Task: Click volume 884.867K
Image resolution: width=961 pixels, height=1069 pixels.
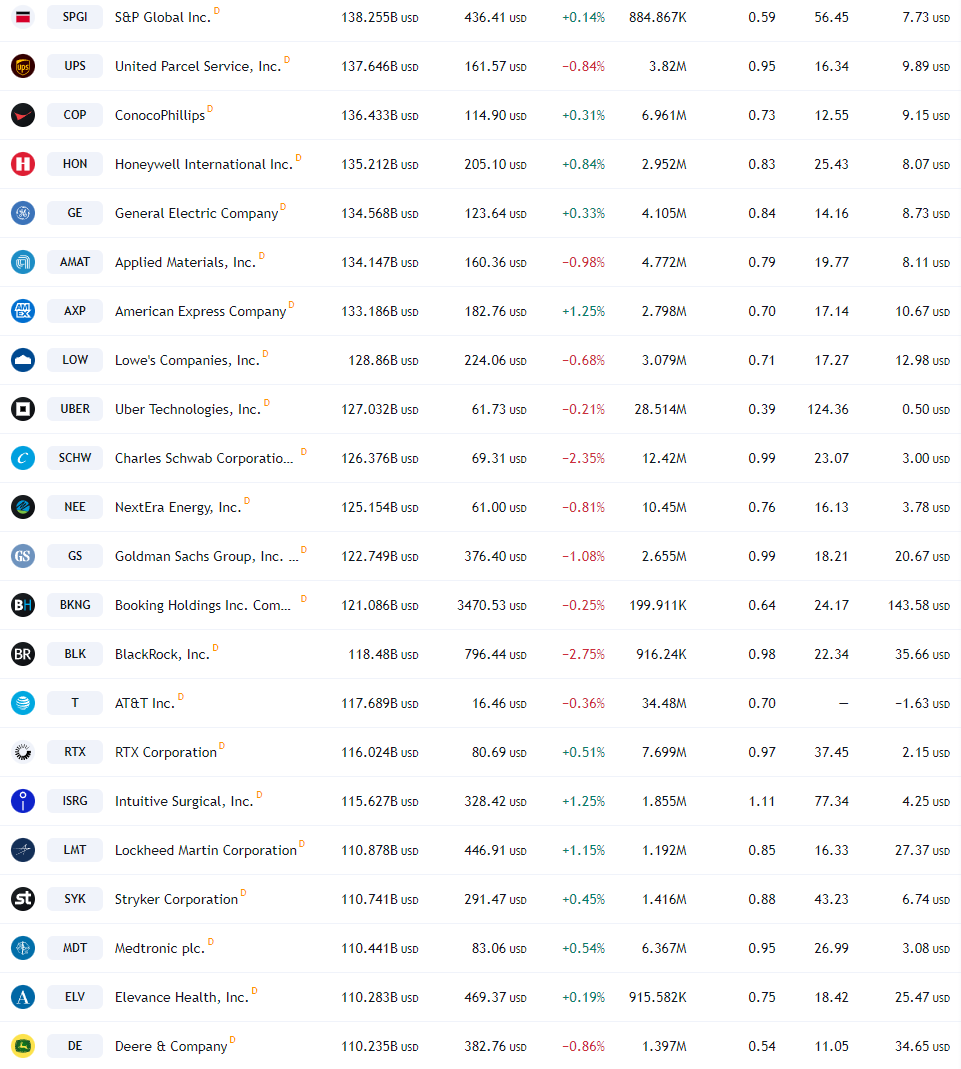Action: (x=658, y=18)
